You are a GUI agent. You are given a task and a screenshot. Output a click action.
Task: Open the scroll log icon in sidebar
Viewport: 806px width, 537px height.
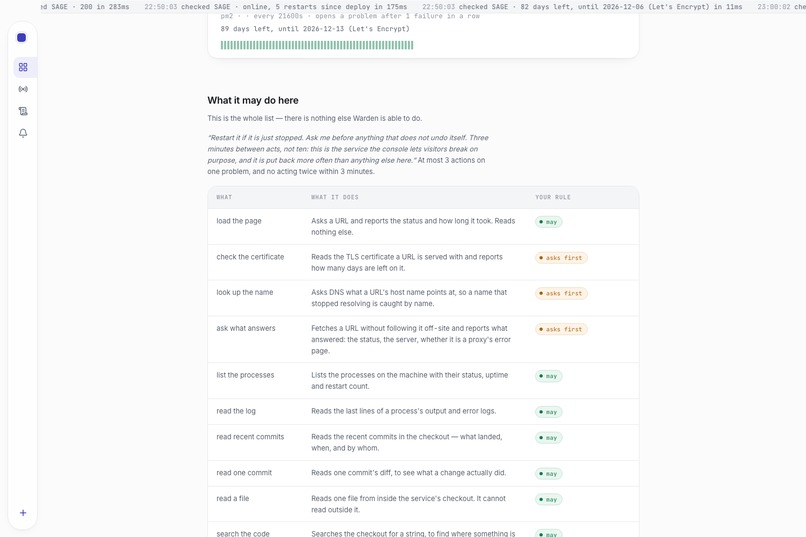(23, 111)
